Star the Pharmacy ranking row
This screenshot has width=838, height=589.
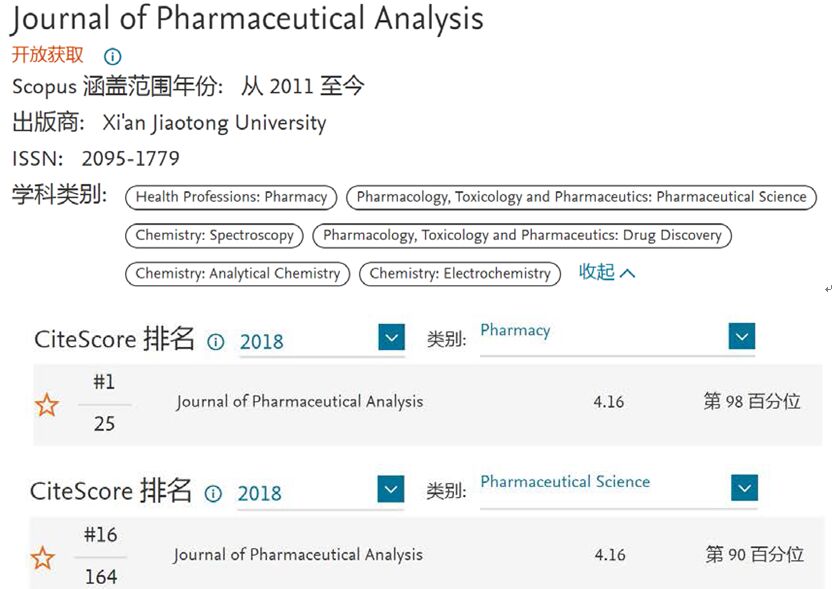(46, 405)
